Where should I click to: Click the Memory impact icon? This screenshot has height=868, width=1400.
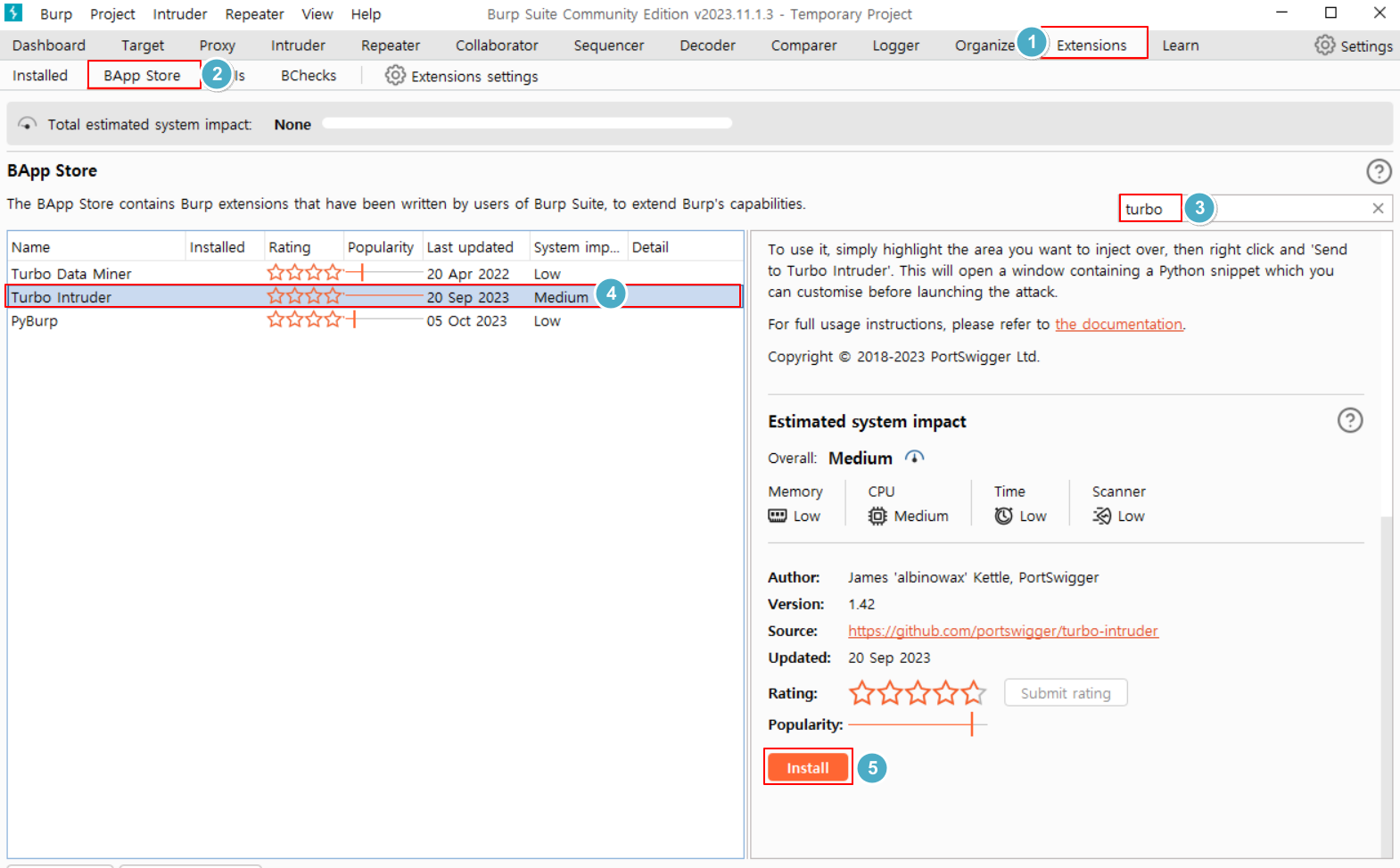point(778,516)
